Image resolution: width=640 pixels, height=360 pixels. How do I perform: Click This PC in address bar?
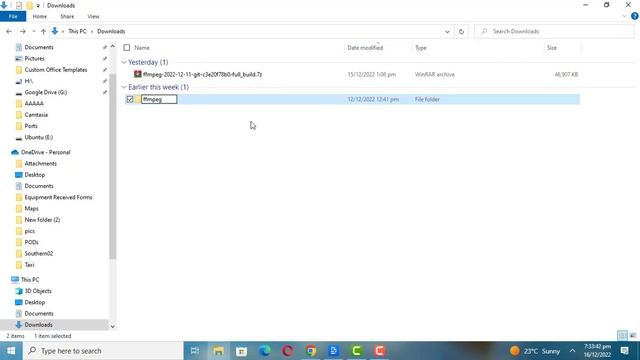[77, 31]
